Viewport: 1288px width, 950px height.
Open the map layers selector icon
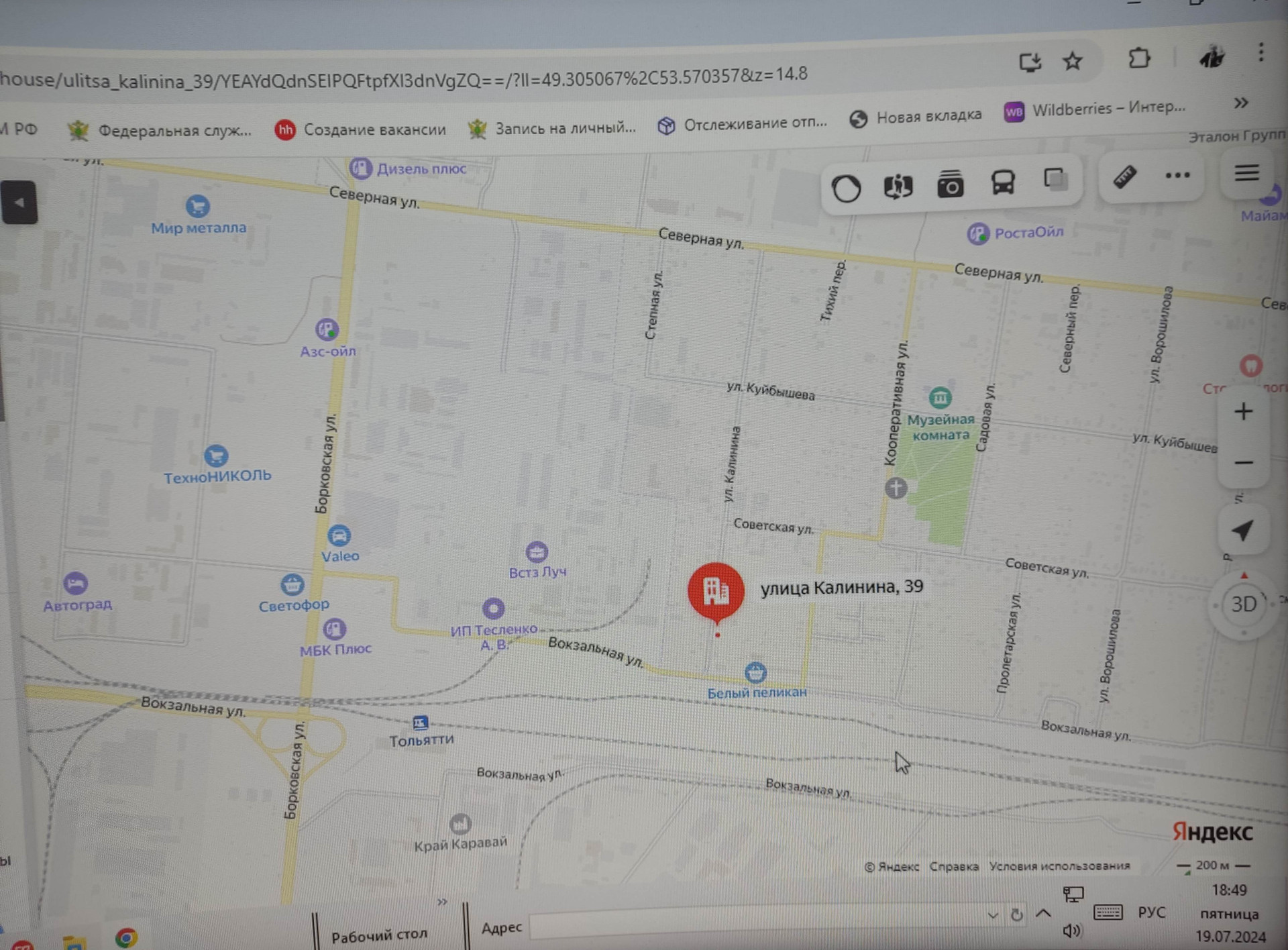tap(1055, 180)
